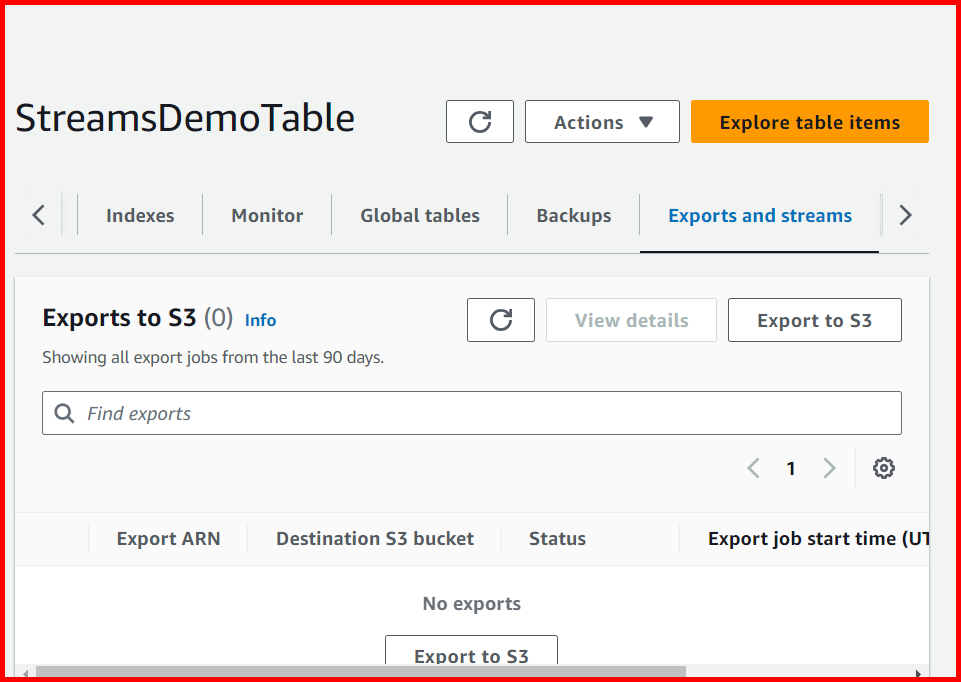Click the search magnifier in Find exports
961x682 pixels.
64,412
